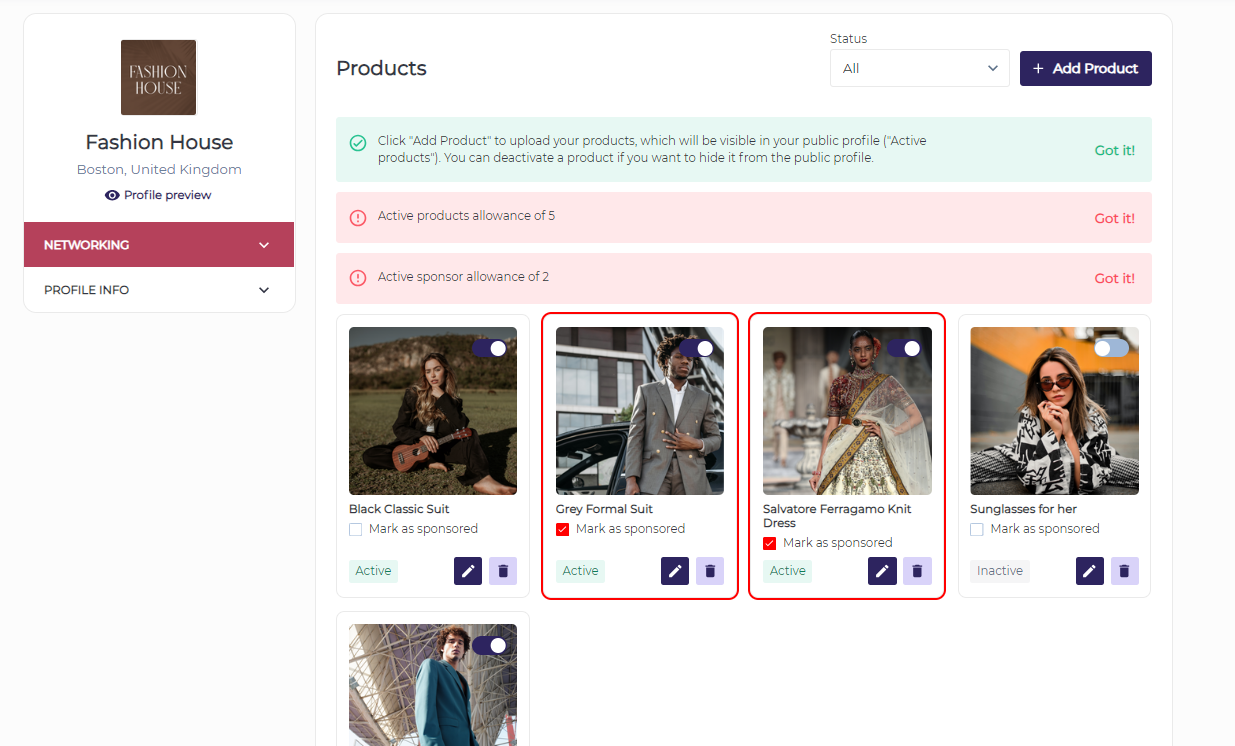Click the alert icon beside products allowance
Image resolution: width=1235 pixels, height=746 pixels.
pyautogui.click(x=358, y=217)
